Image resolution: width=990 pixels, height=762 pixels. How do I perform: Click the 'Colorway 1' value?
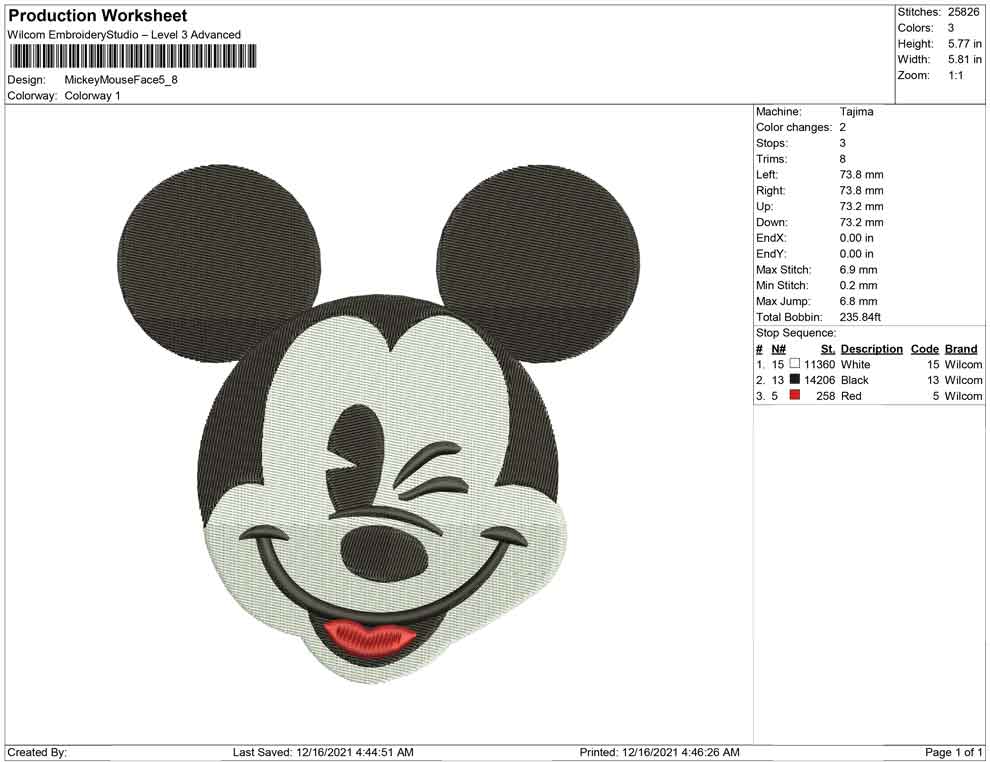pos(92,96)
